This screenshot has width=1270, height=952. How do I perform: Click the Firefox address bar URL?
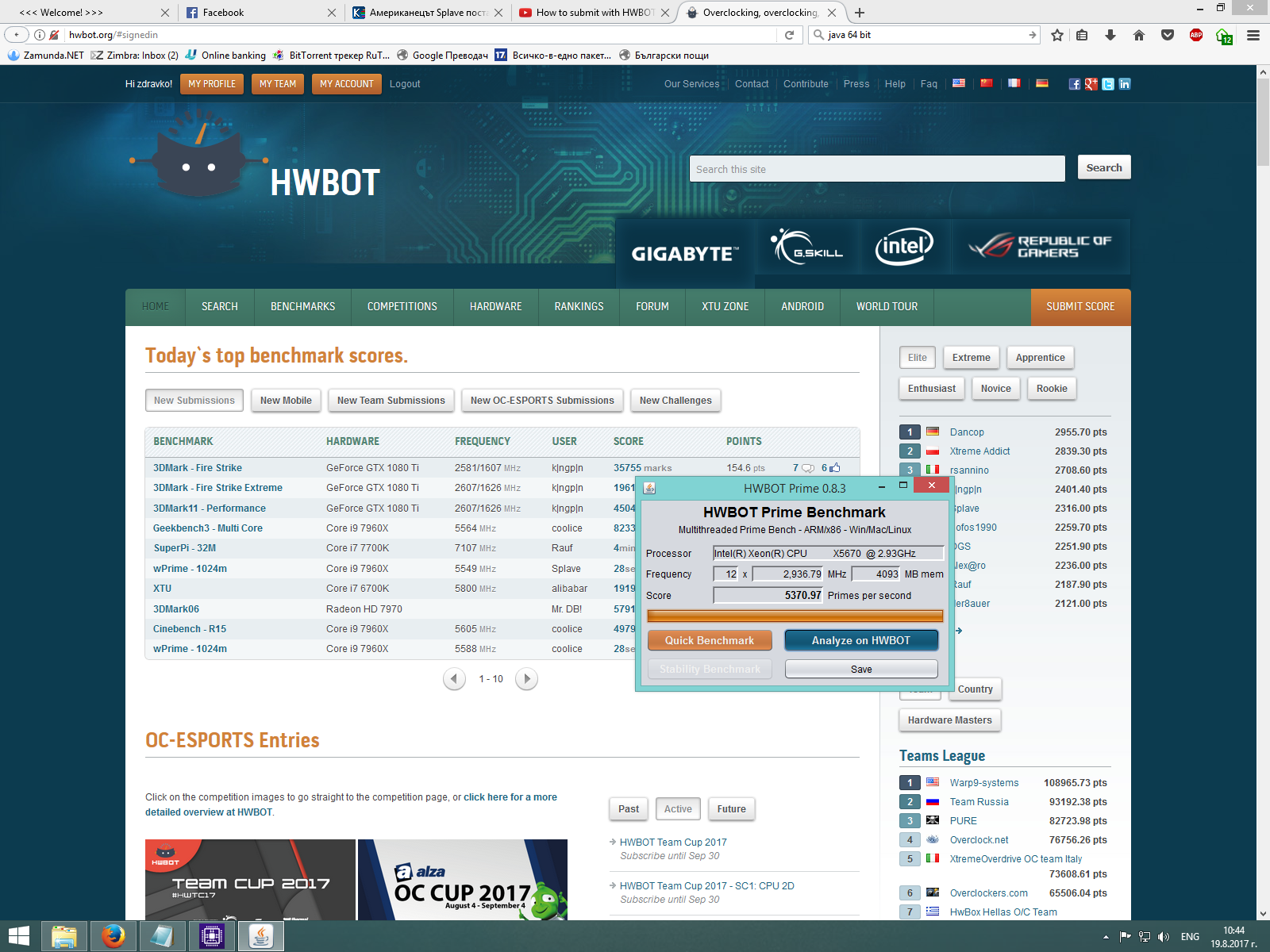(421, 35)
